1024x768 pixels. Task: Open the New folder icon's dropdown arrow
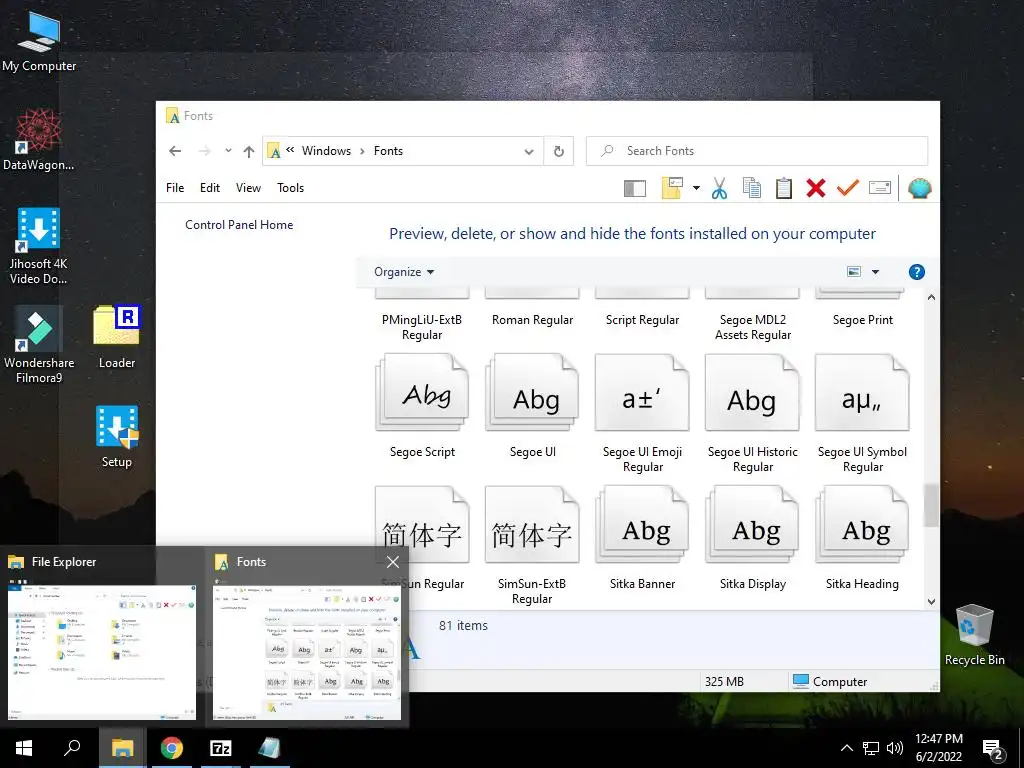point(696,188)
